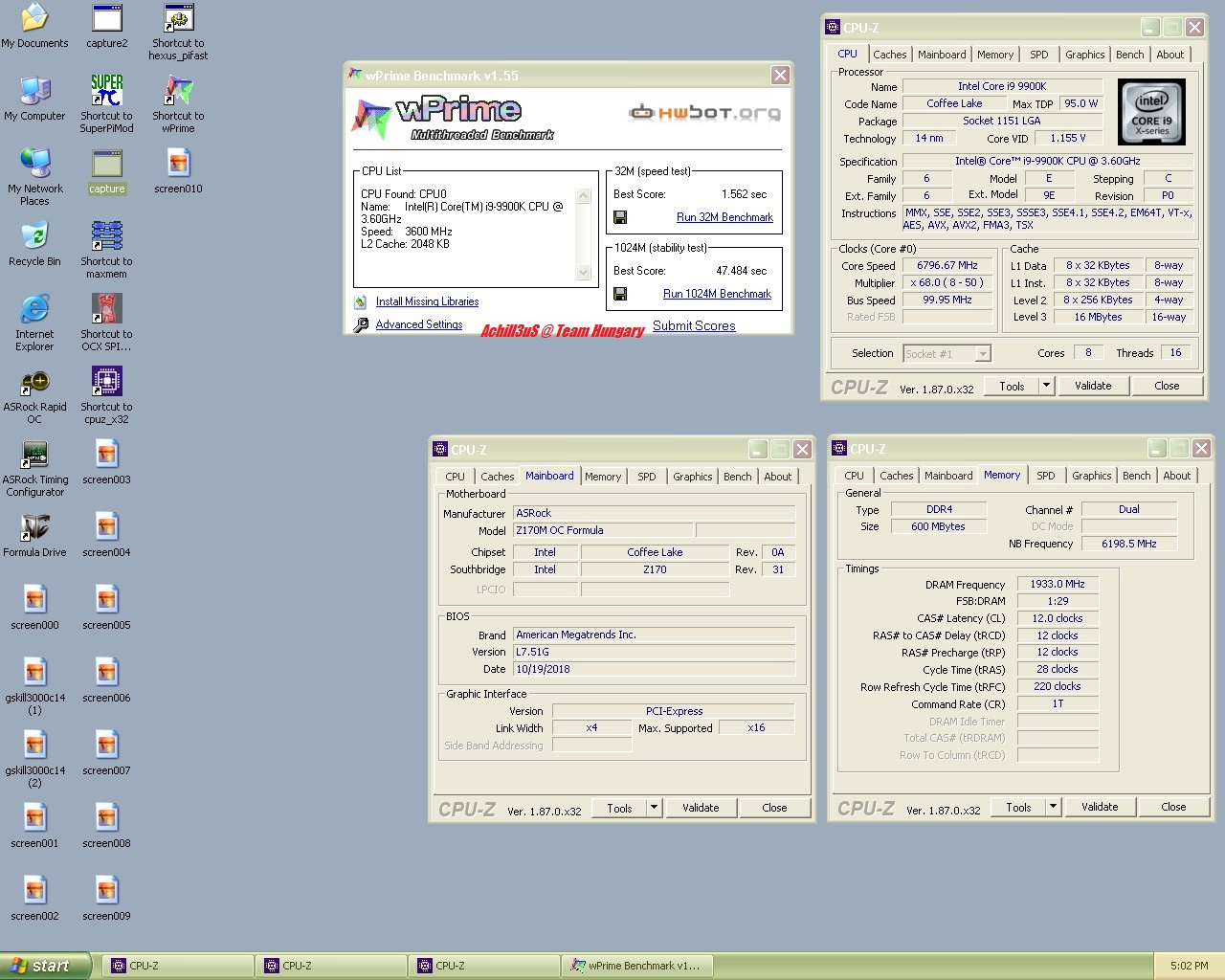Click Submit Scores link in wPrime
This screenshot has width=1225, height=980.
[x=694, y=326]
